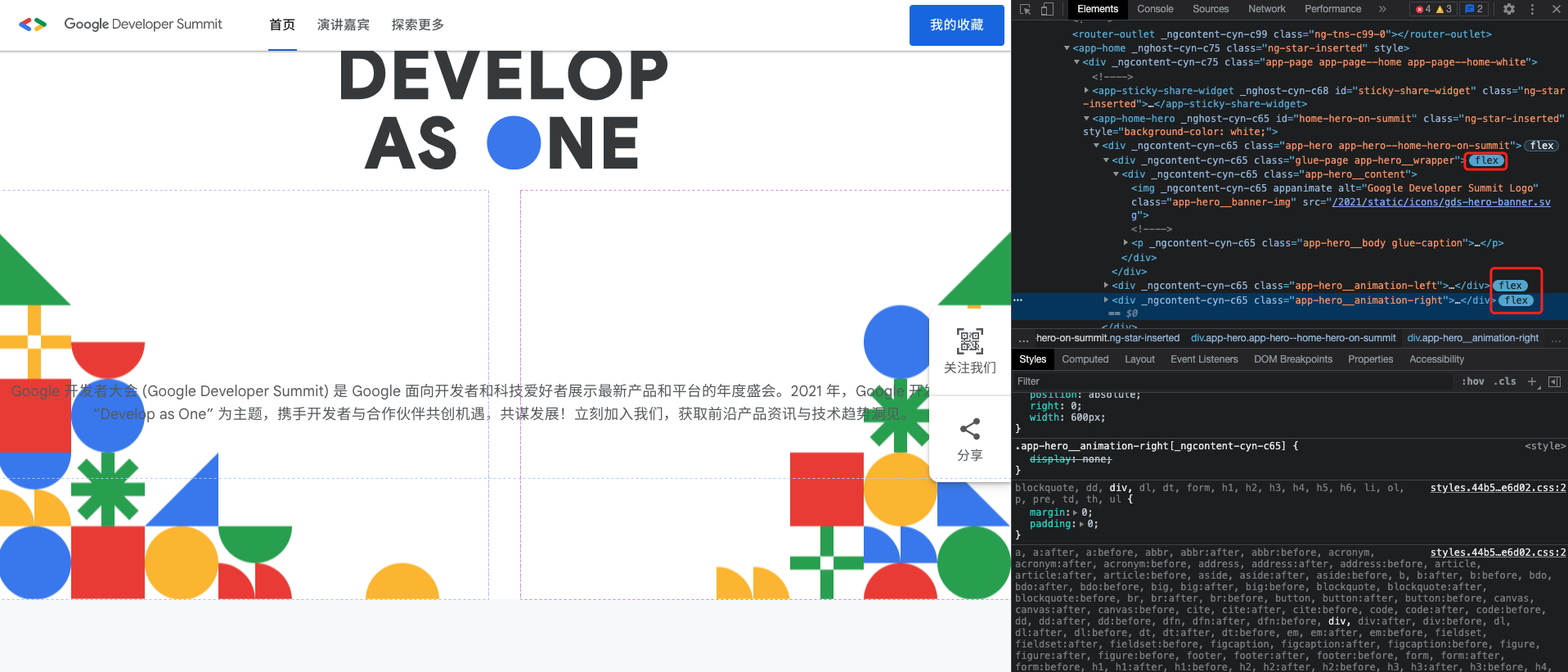Image resolution: width=1568 pixels, height=672 pixels.
Task: Switch to the Network tab
Action: point(1267,9)
